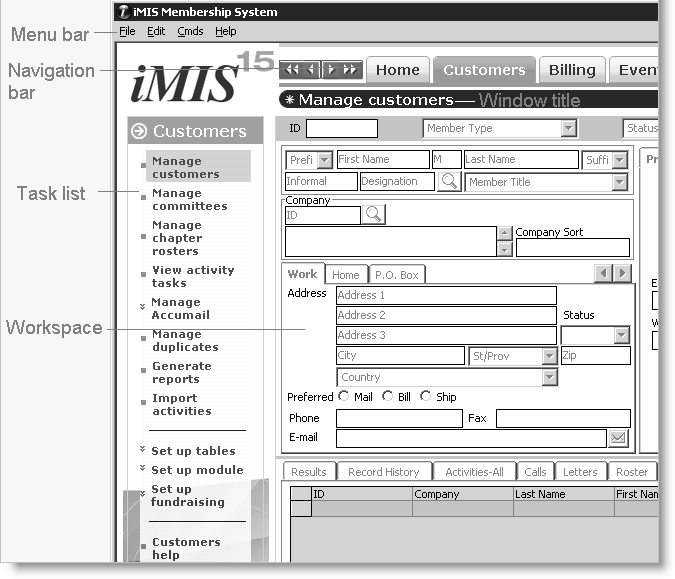Open Manage duplicates task

tap(185, 340)
